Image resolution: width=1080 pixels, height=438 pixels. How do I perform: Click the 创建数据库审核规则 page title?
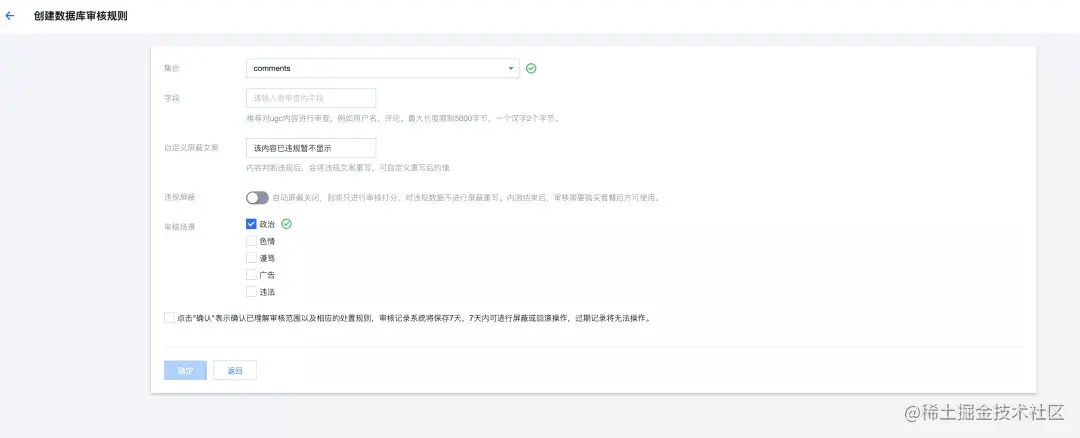pyautogui.click(x=81, y=16)
